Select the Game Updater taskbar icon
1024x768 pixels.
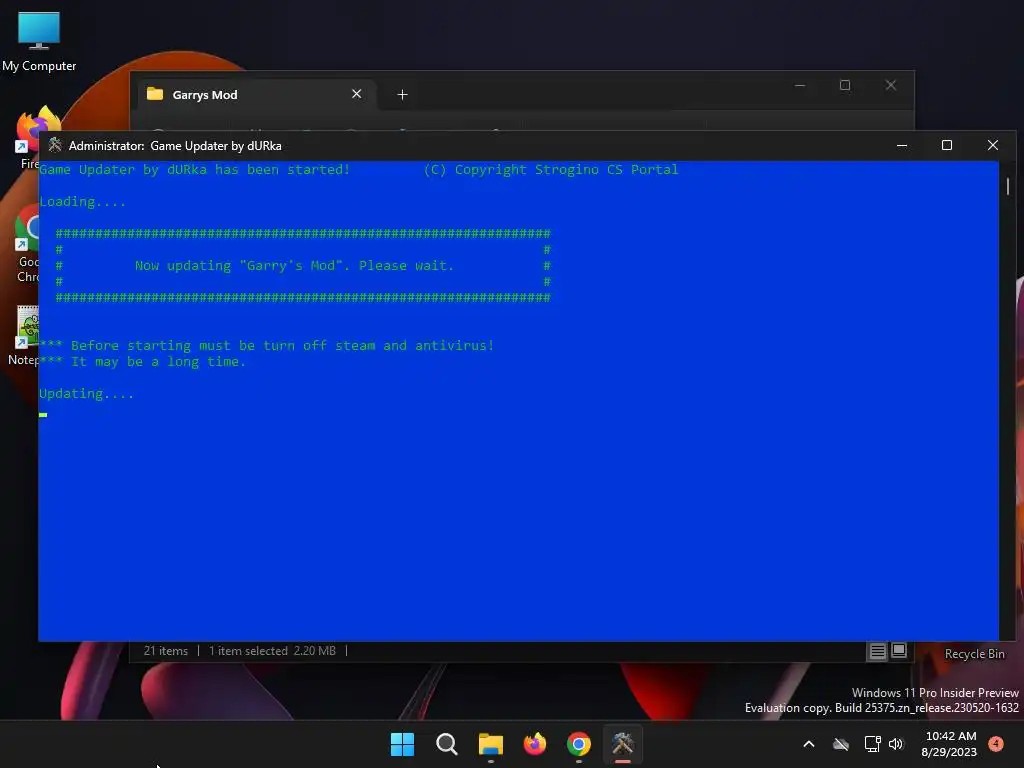point(623,744)
